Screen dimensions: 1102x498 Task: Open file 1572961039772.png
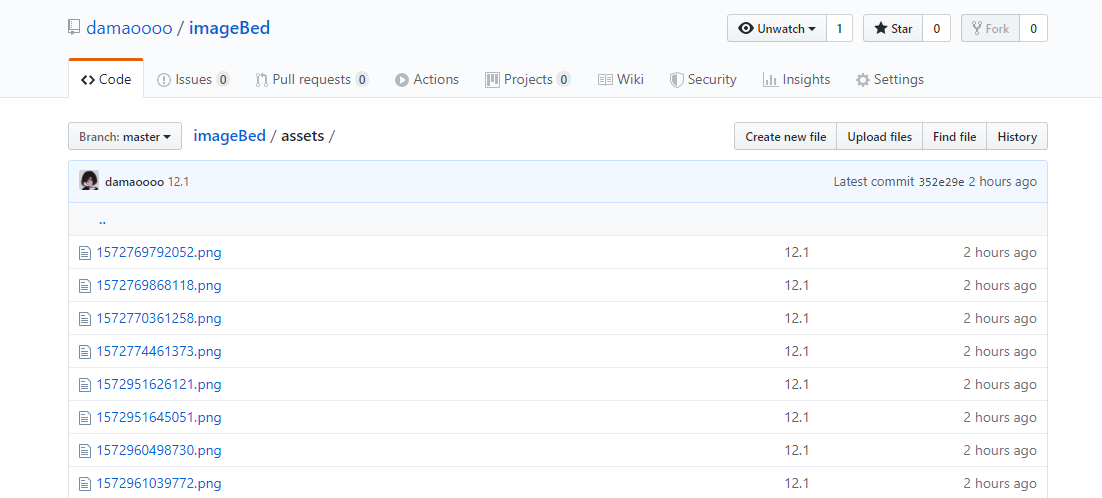pos(159,483)
